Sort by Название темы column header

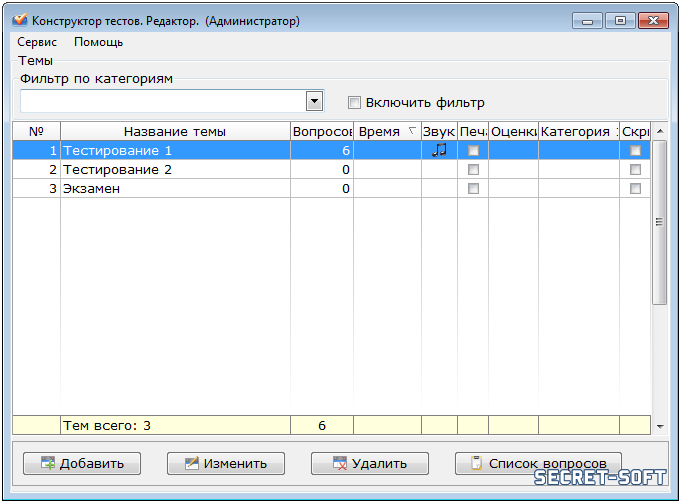175,131
